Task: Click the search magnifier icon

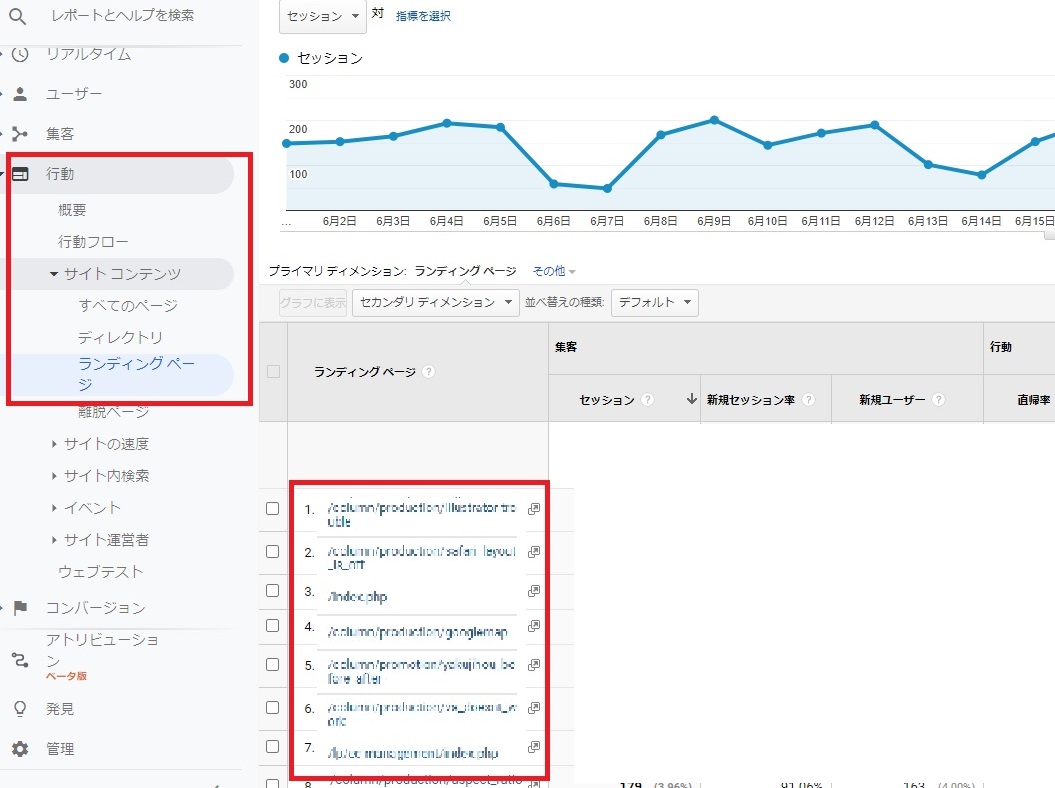Action: (x=19, y=17)
